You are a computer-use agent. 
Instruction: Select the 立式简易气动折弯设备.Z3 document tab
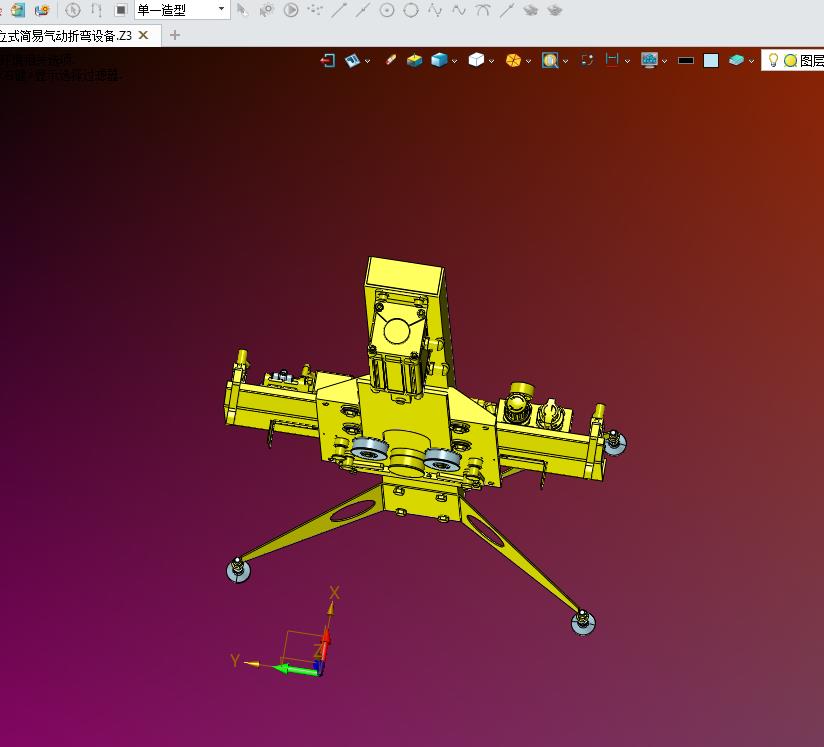[66, 35]
